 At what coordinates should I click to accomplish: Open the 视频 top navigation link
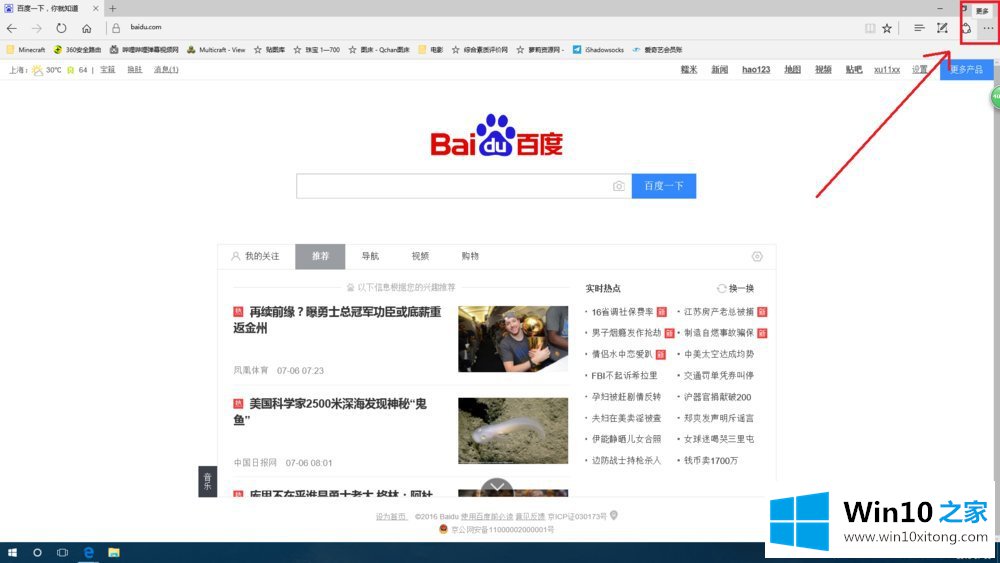823,69
